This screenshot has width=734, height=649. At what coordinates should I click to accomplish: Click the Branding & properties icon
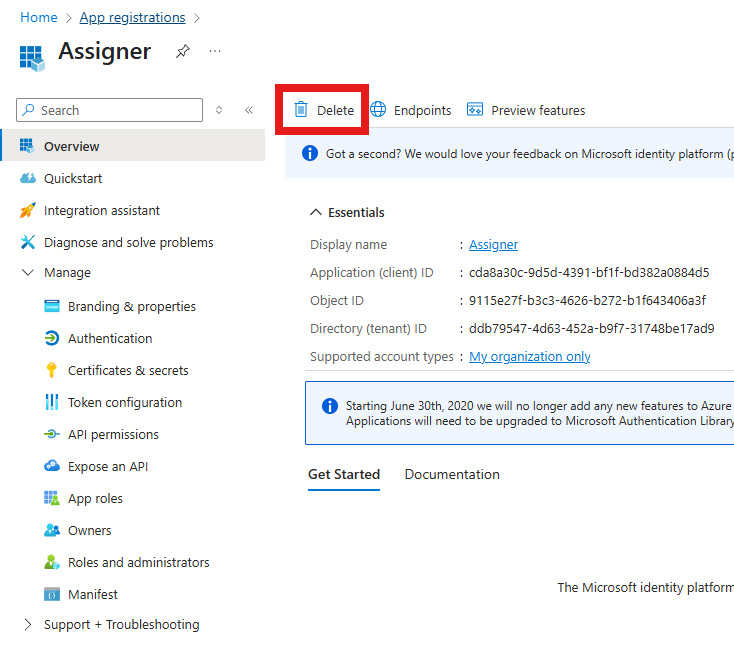(51, 306)
